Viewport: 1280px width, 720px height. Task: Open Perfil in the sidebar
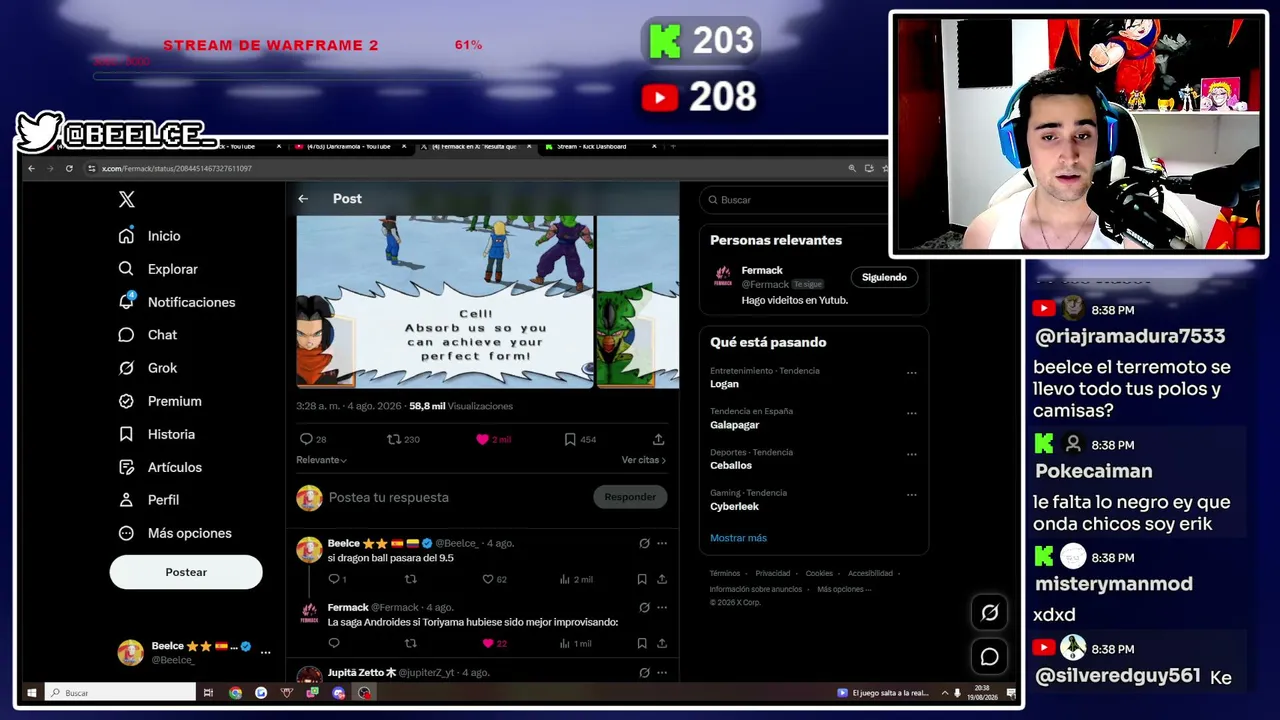click(x=149, y=500)
